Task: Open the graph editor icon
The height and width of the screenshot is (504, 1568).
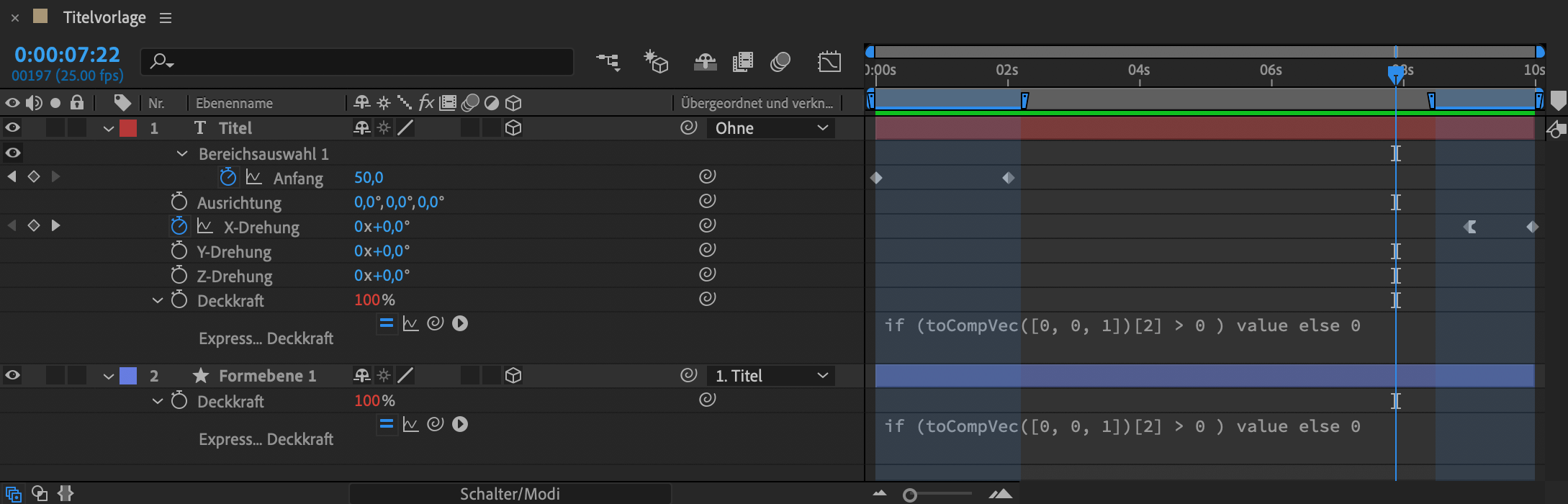Action: (x=829, y=62)
